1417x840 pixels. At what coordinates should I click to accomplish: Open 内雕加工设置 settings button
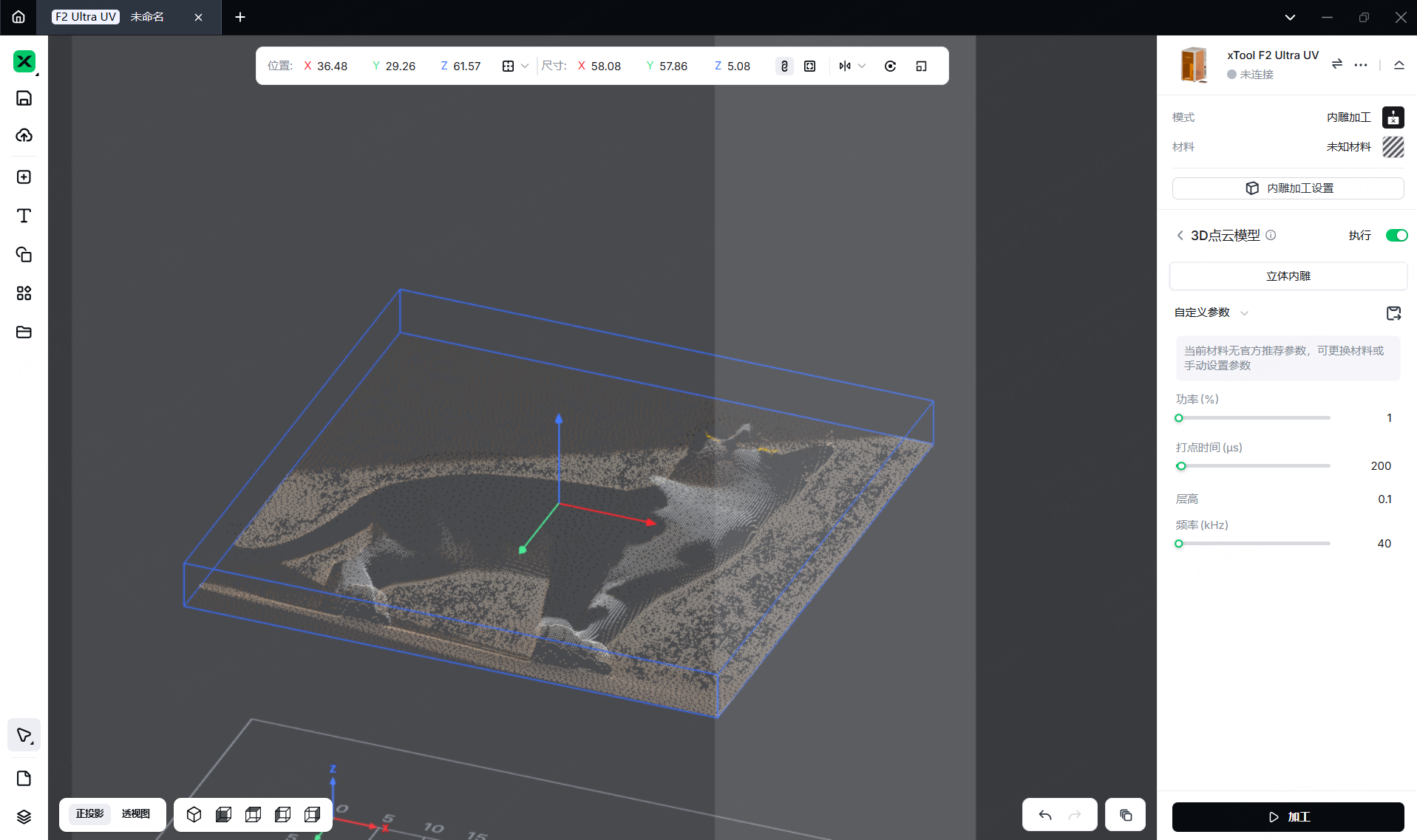(1288, 188)
